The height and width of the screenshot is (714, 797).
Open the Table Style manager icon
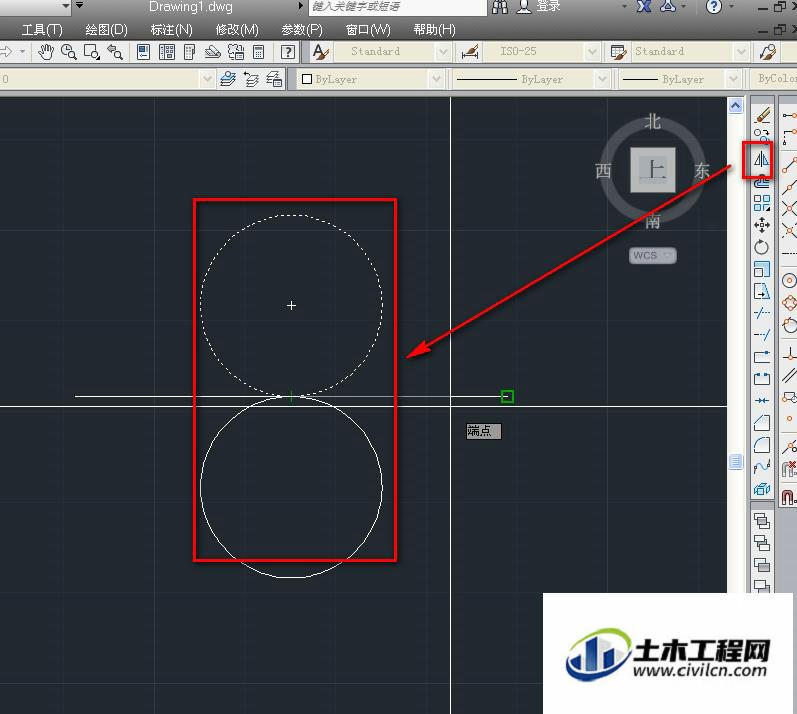(x=618, y=52)
